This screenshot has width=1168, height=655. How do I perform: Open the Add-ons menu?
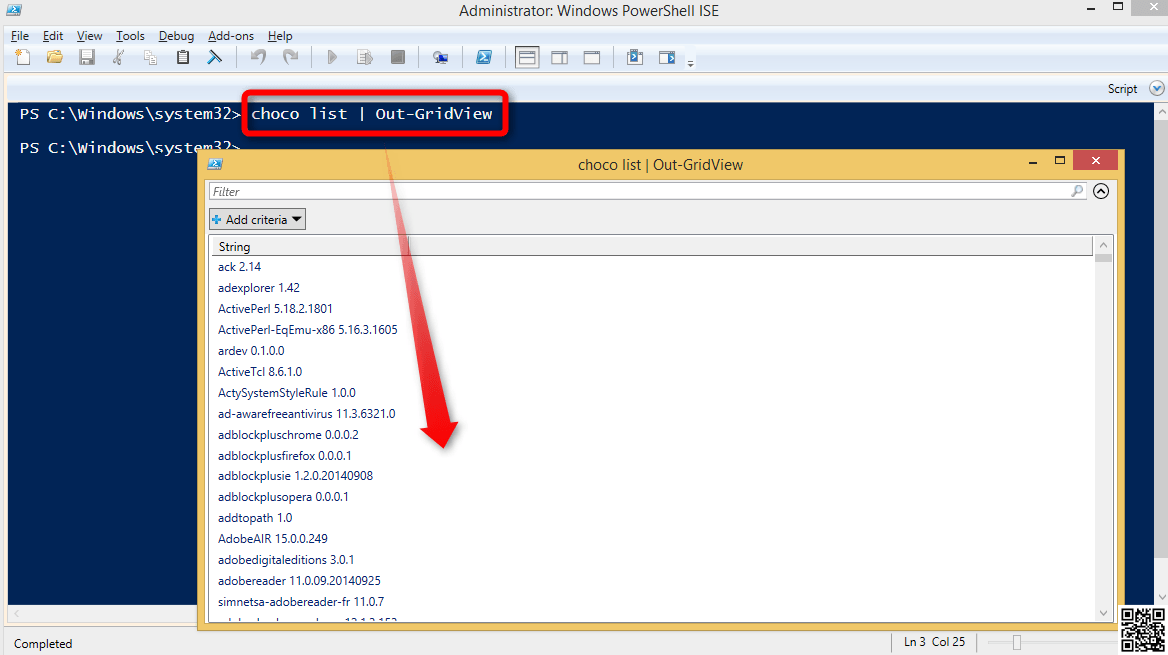(230, 36)
